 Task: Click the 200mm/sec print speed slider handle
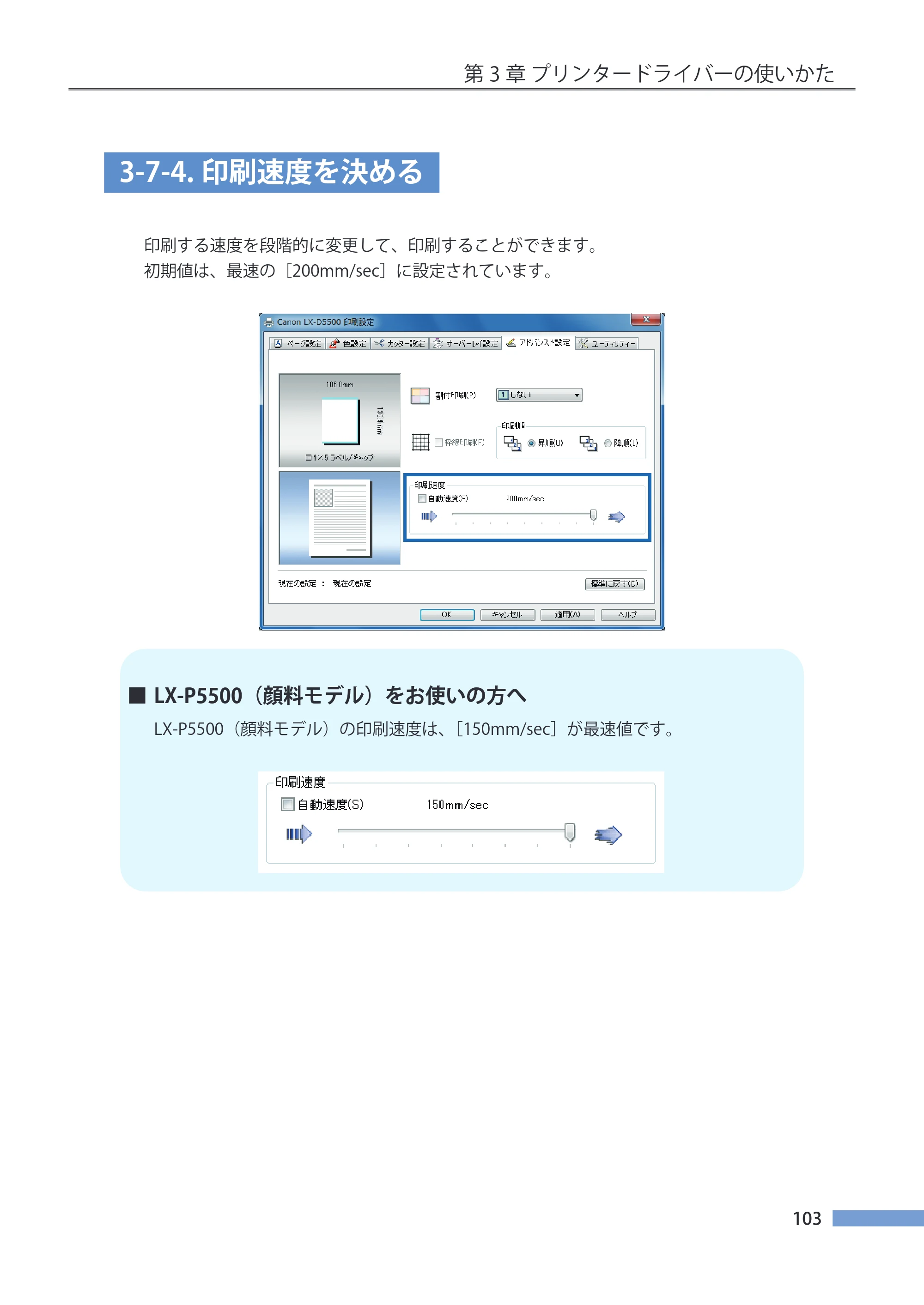(x=593, y=515)
